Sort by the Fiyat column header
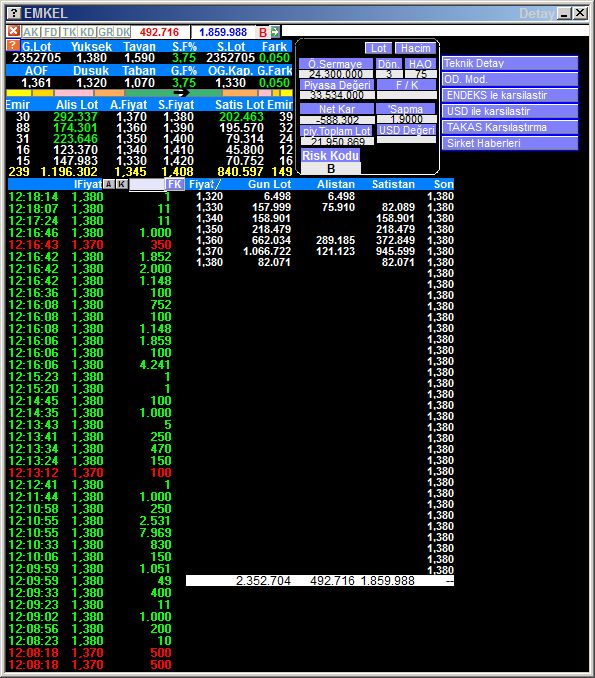Screen dimensions: 595x678 [205, 184]
